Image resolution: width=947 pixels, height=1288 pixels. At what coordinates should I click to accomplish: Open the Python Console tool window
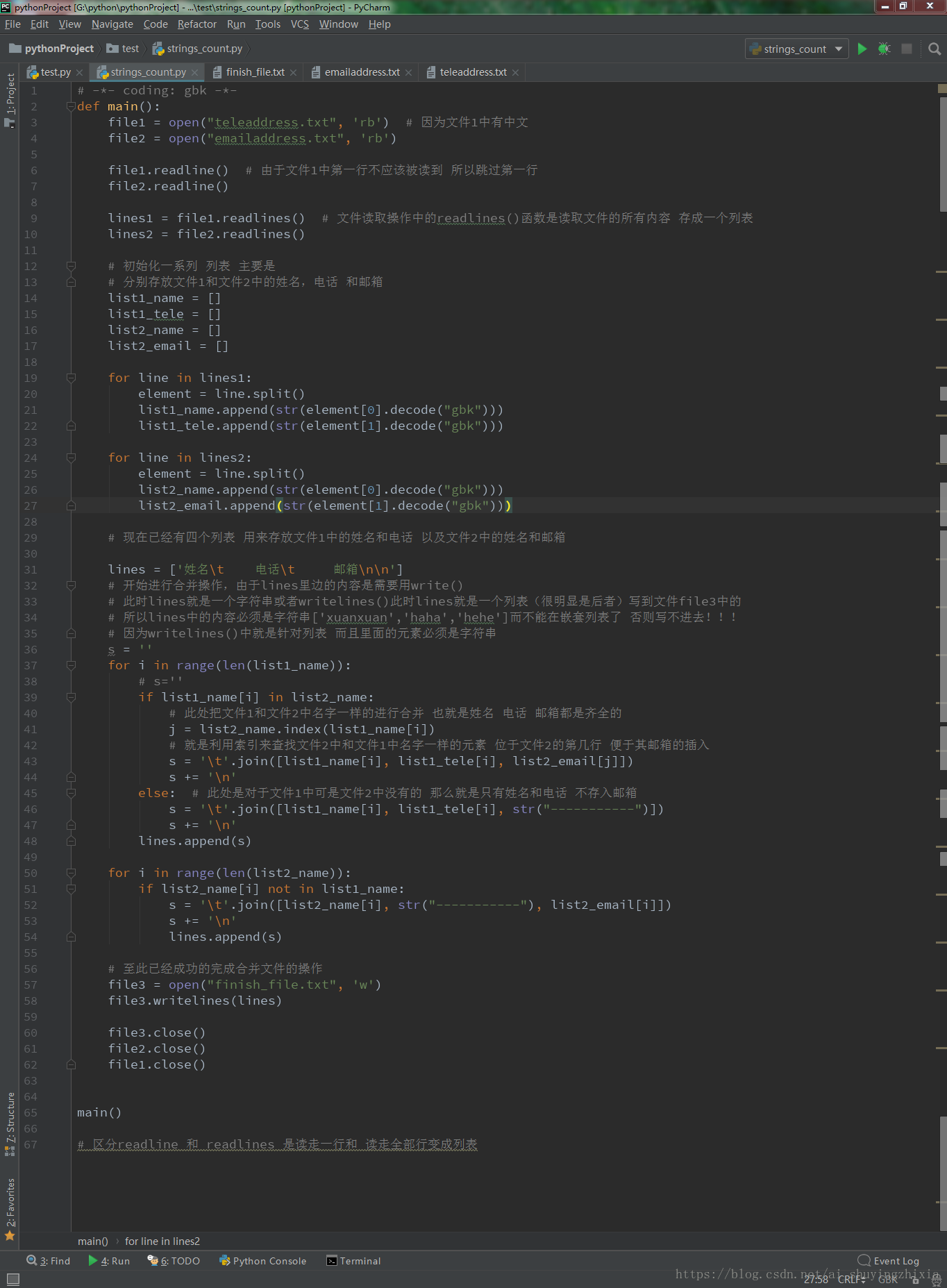coord(262,1261)
